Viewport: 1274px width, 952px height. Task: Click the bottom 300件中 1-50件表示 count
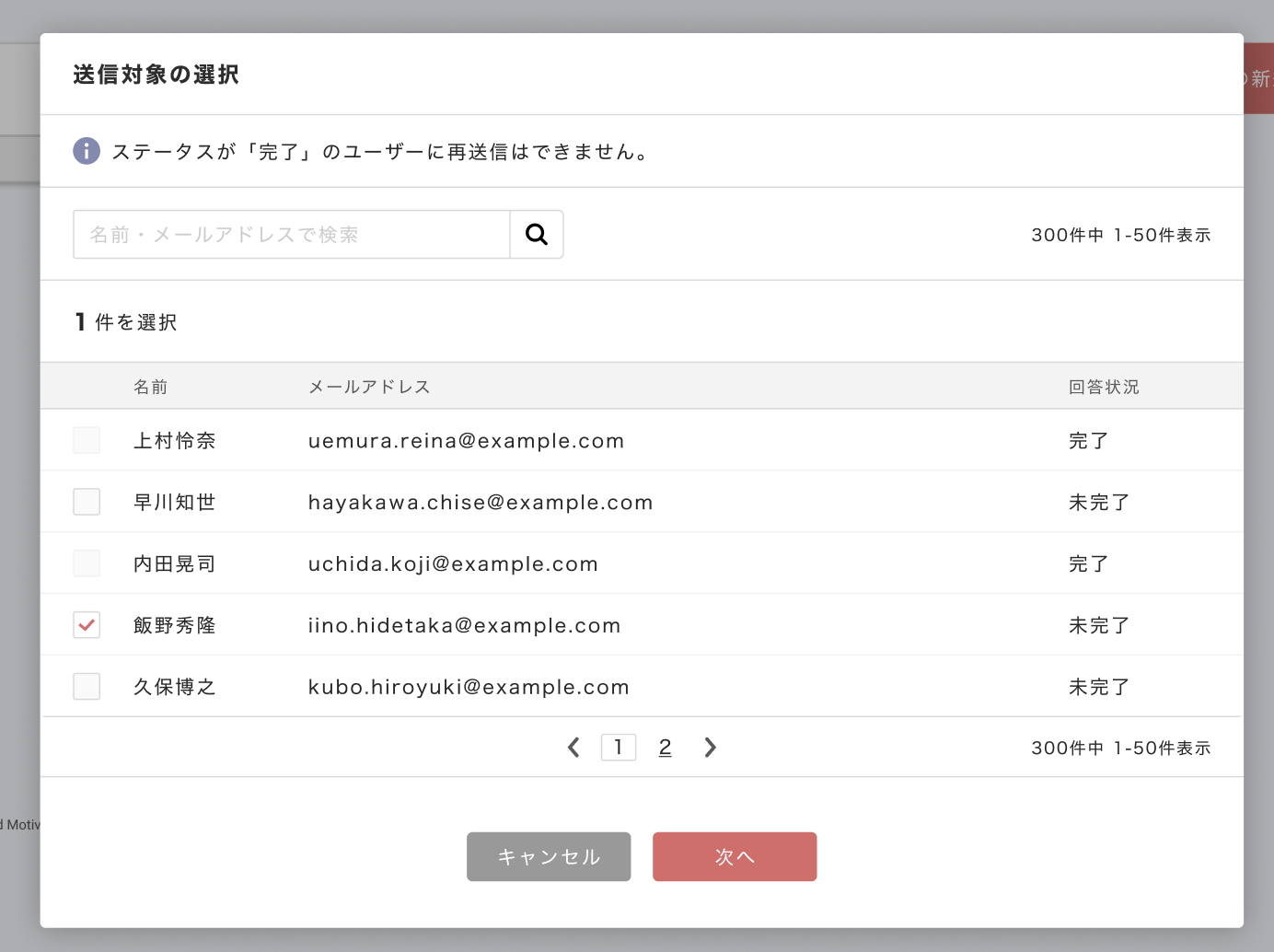(1121, 748)
